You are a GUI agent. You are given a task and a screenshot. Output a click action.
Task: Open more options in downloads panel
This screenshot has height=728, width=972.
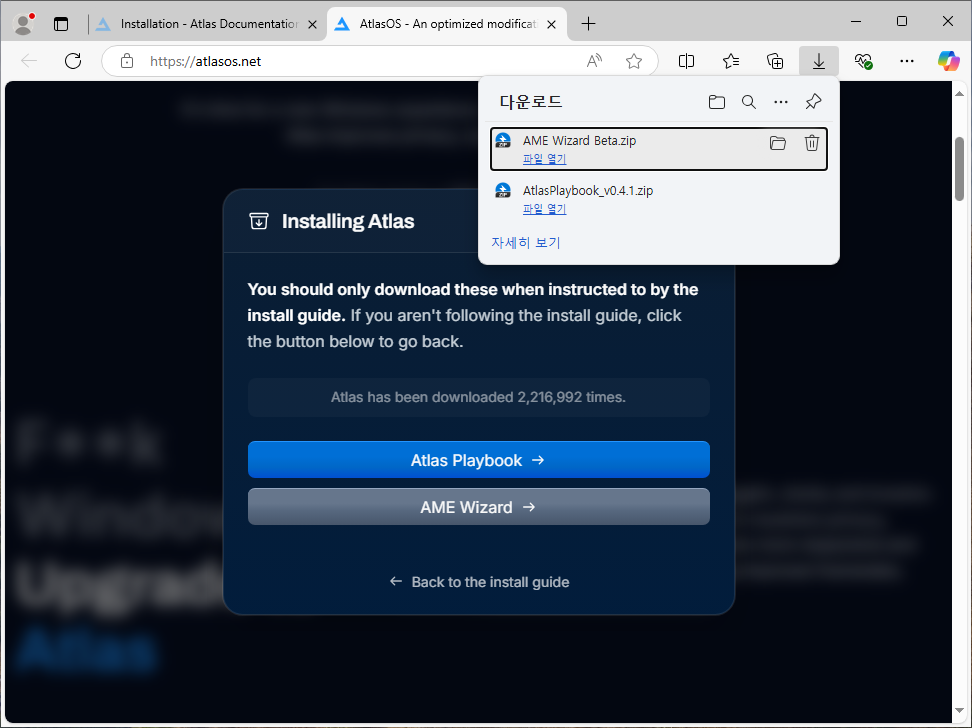click(x=781, y=102)
